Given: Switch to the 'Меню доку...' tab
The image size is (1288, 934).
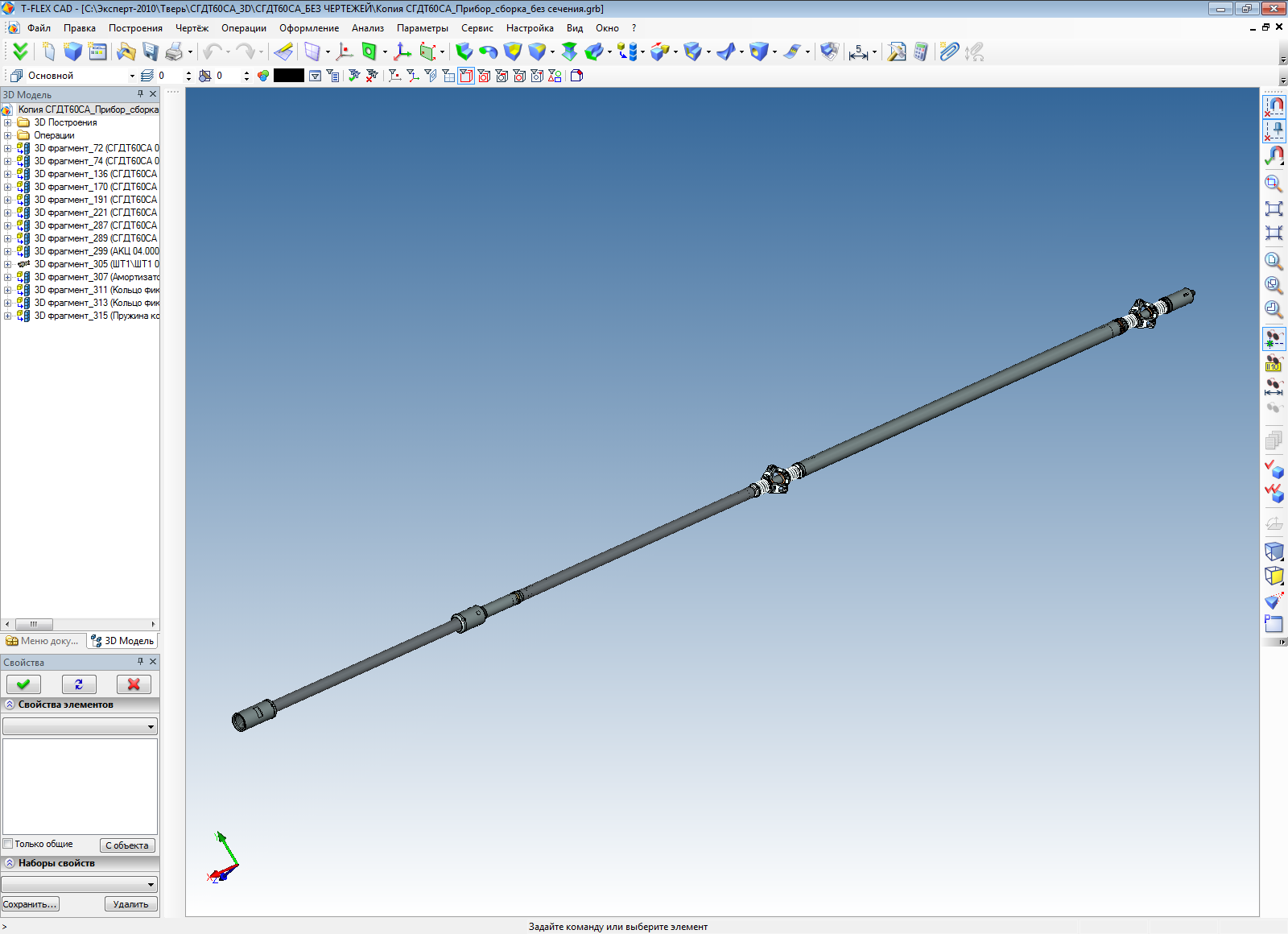Looking at the screenshot, I should click(x=43, y=641).
